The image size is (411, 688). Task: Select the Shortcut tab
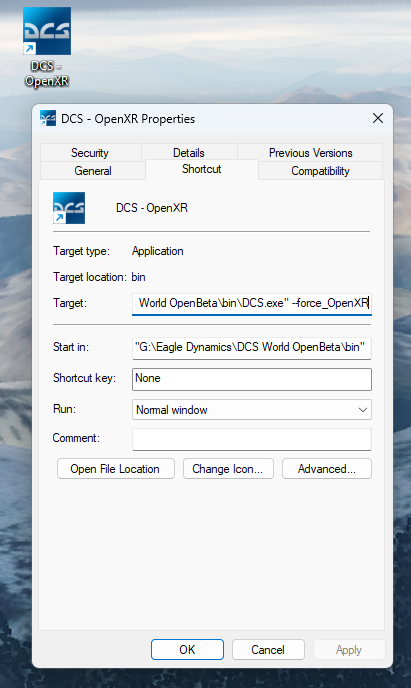pos(202,169)
